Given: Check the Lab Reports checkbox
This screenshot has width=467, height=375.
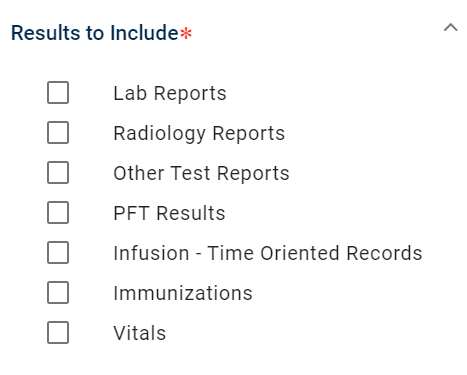Looking at the screenshot, I should coord(58,92).
